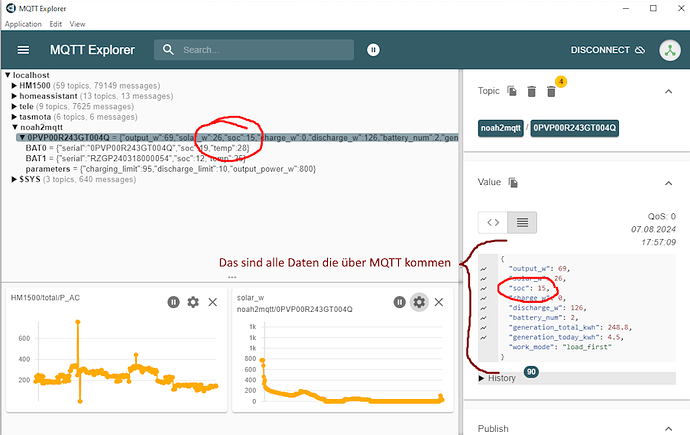Delete topic with the first trash icon
This screenshot has width=690, height=435.
(x=532, y=91)
